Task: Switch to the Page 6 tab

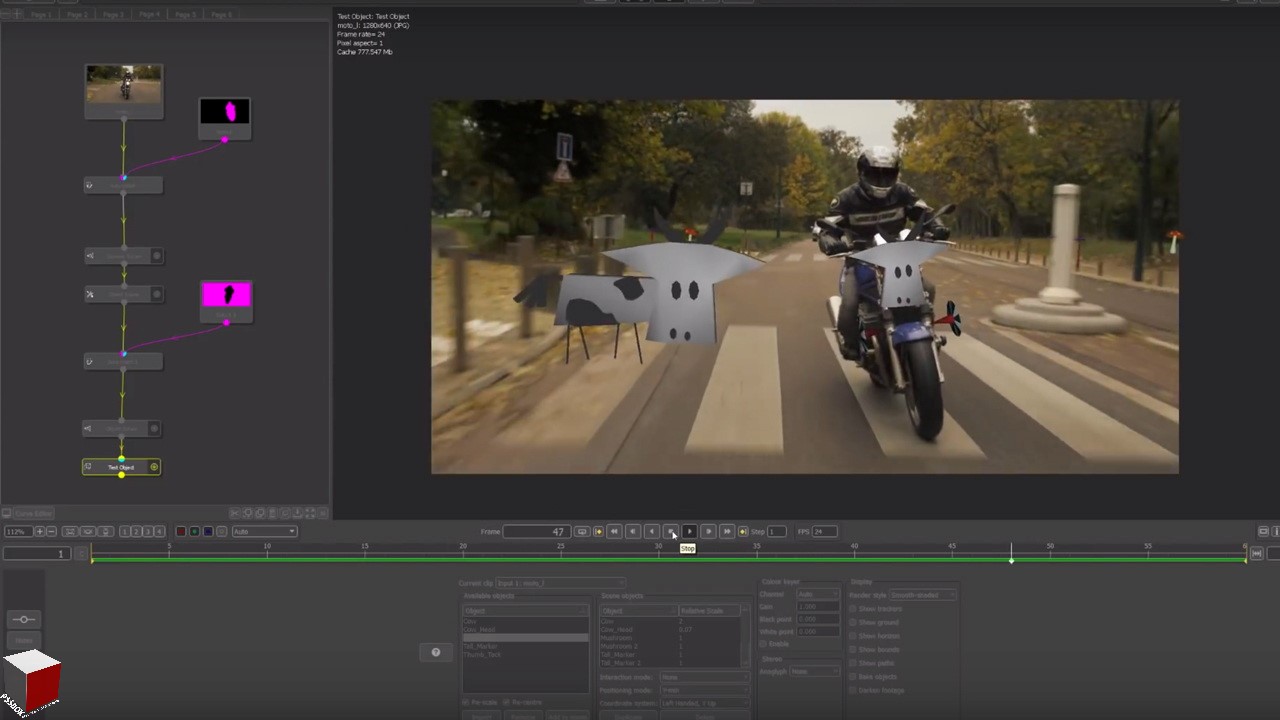Action: click(x=221, y=15)
